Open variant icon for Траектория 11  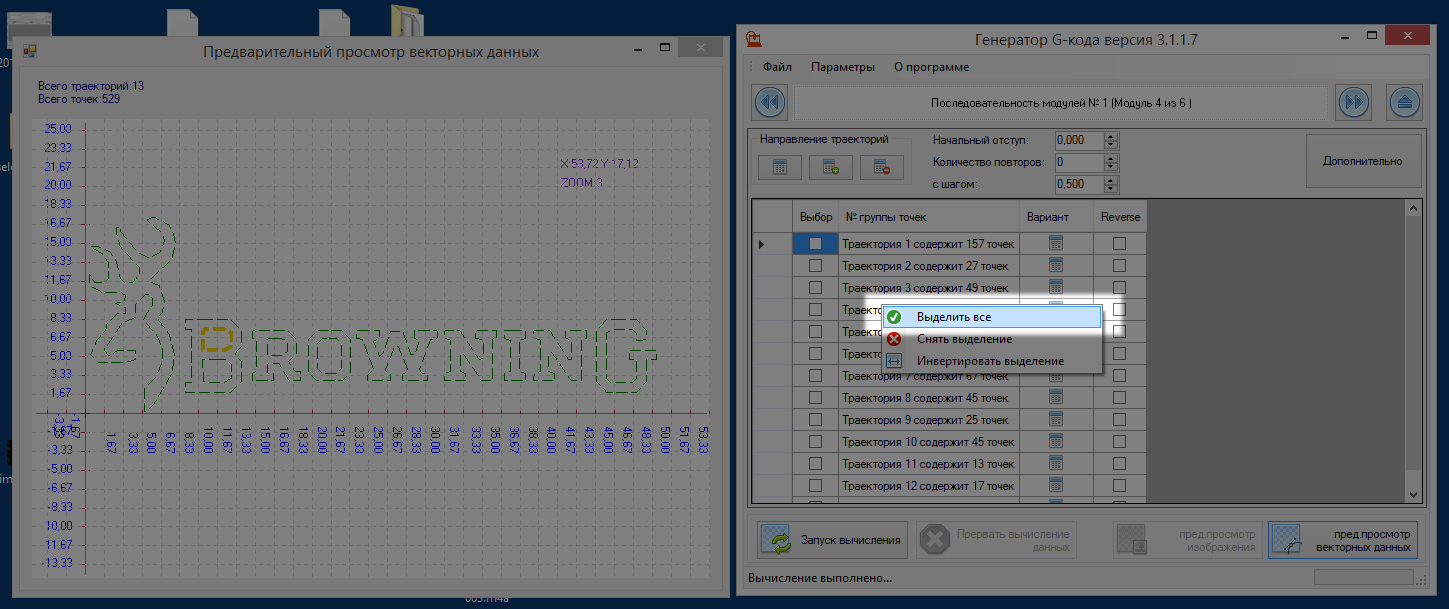tap(1055, 463)
